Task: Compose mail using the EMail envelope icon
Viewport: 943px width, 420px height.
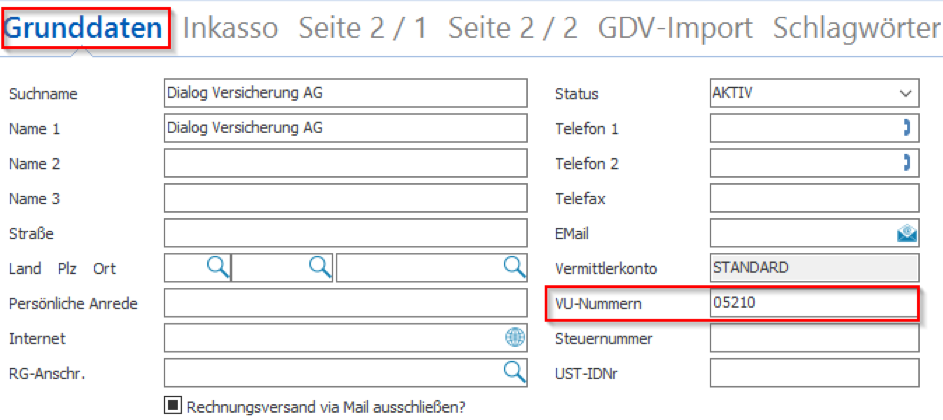Action: point(906,233)
